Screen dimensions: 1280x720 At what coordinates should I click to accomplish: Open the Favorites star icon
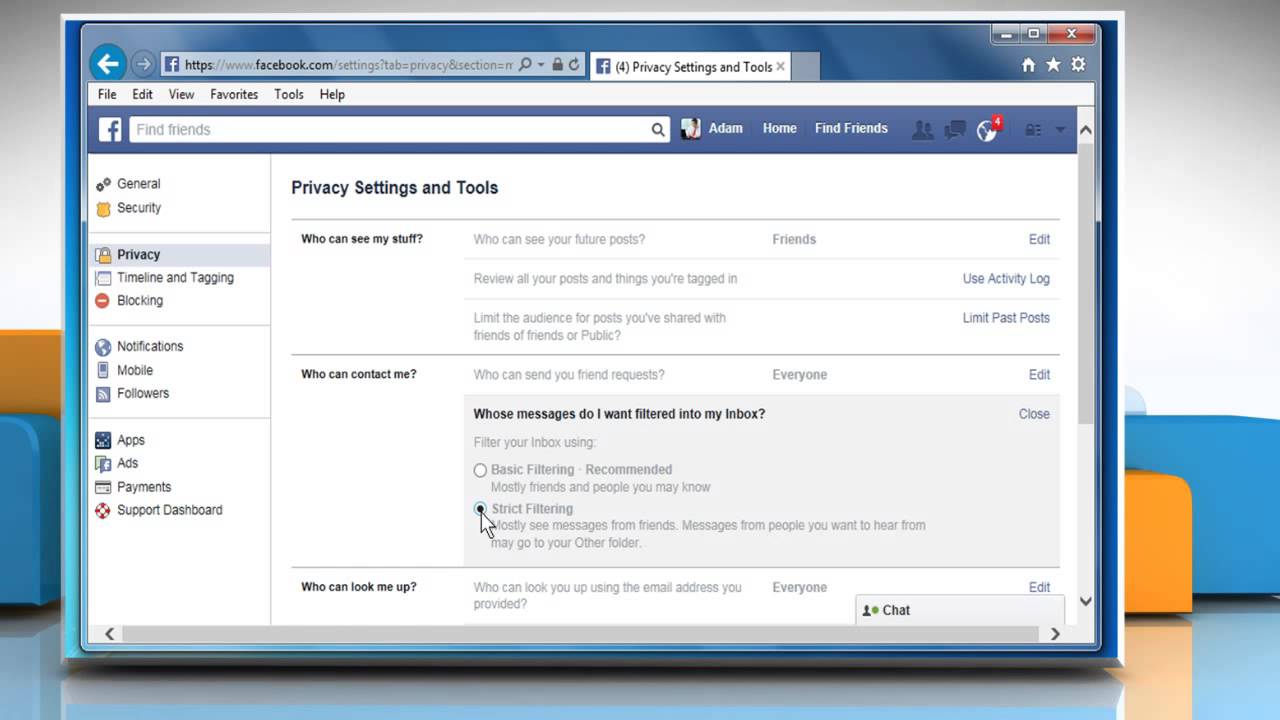[1053, 65]
